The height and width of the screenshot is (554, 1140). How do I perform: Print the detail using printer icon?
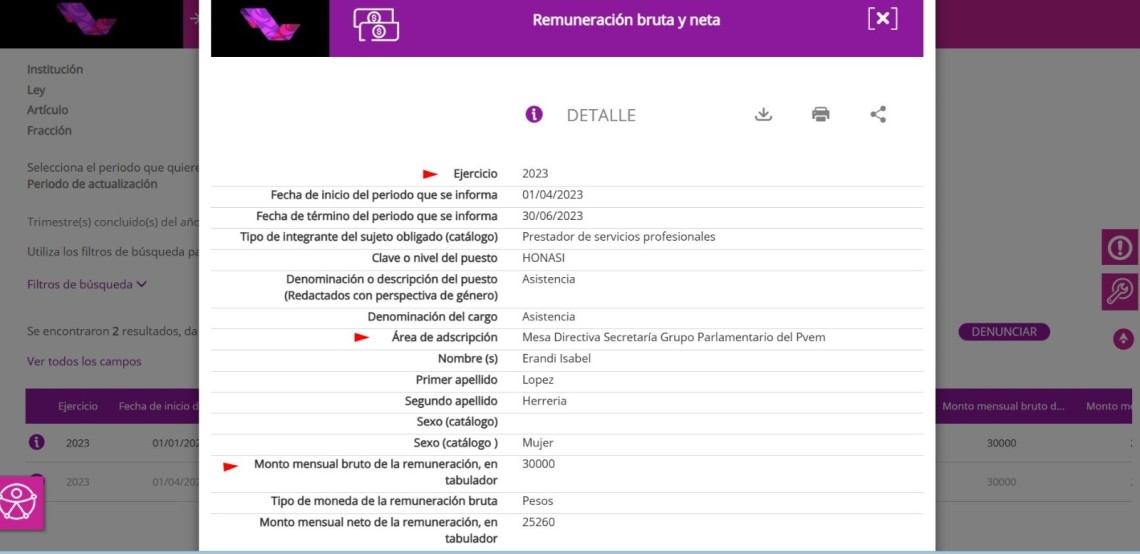pos(821,114)
